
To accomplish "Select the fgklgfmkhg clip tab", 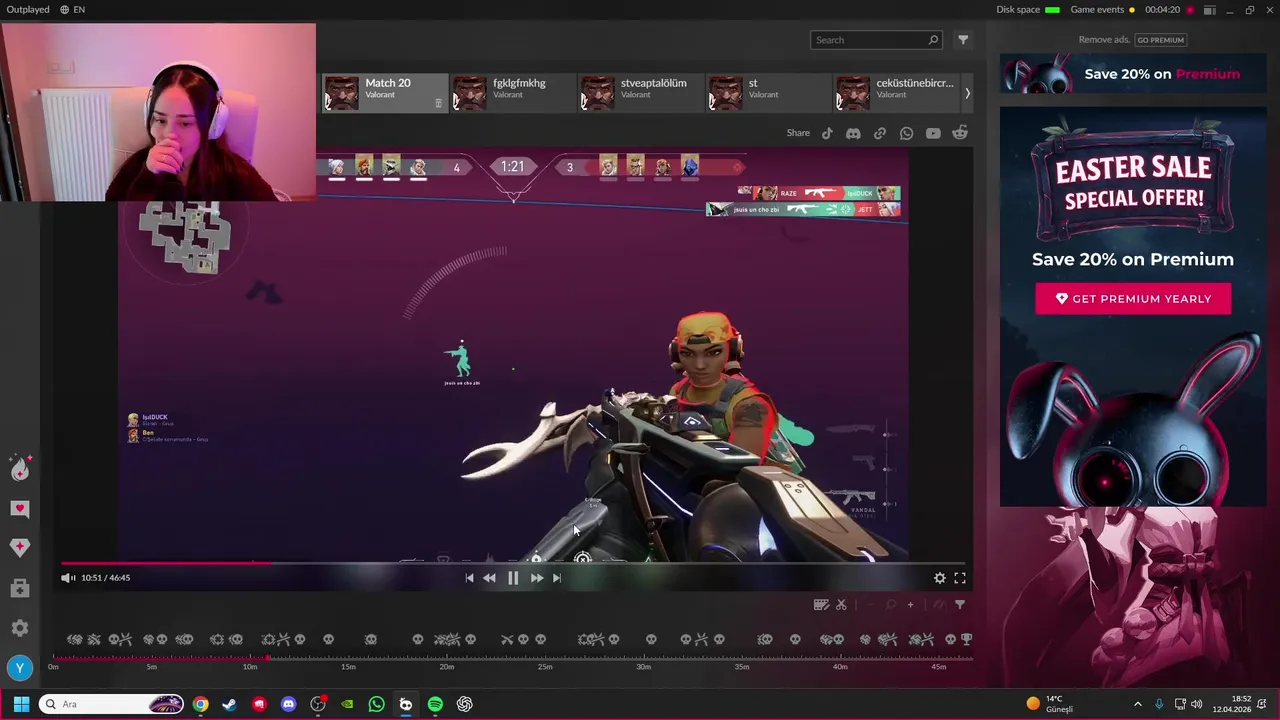I will 512,93.
